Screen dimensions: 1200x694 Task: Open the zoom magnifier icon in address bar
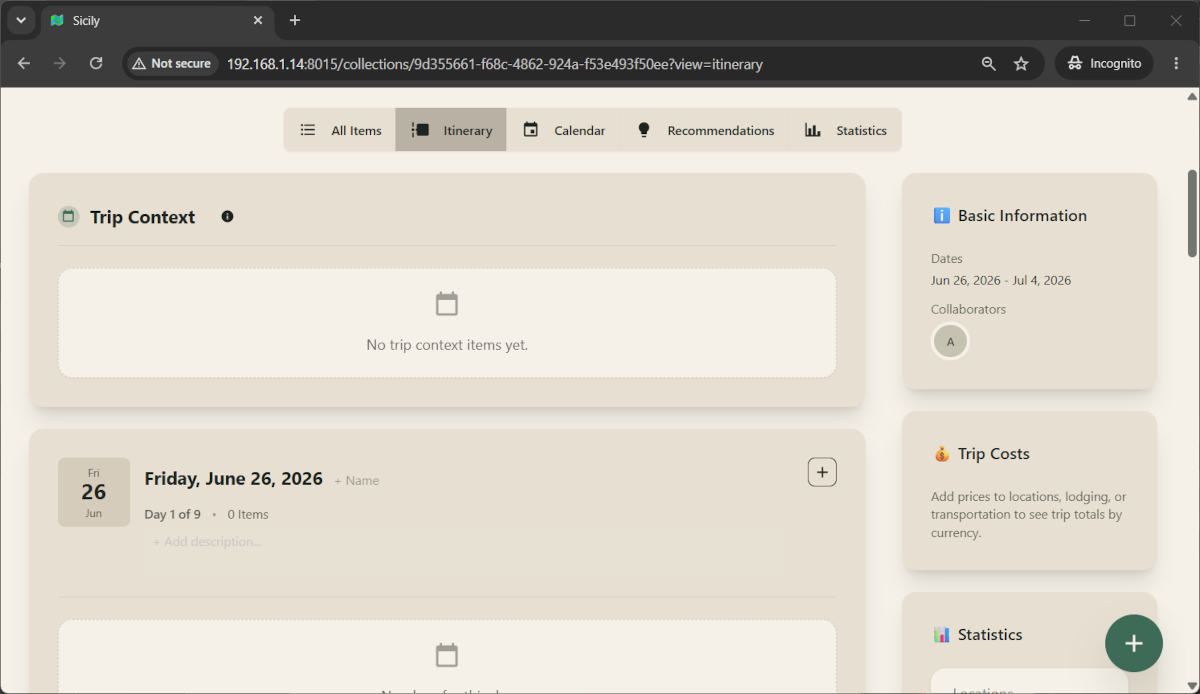point(988,63)
